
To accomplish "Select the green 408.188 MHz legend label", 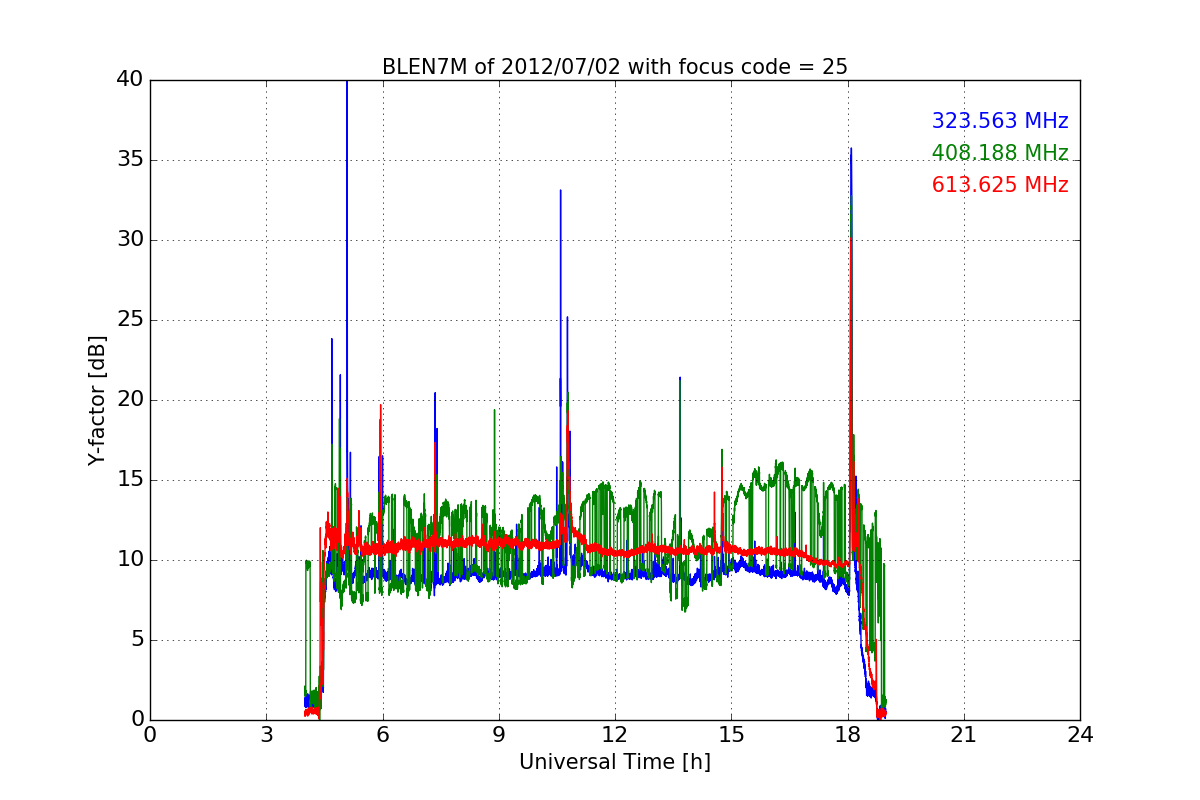I will click(x=1000, y=153).
